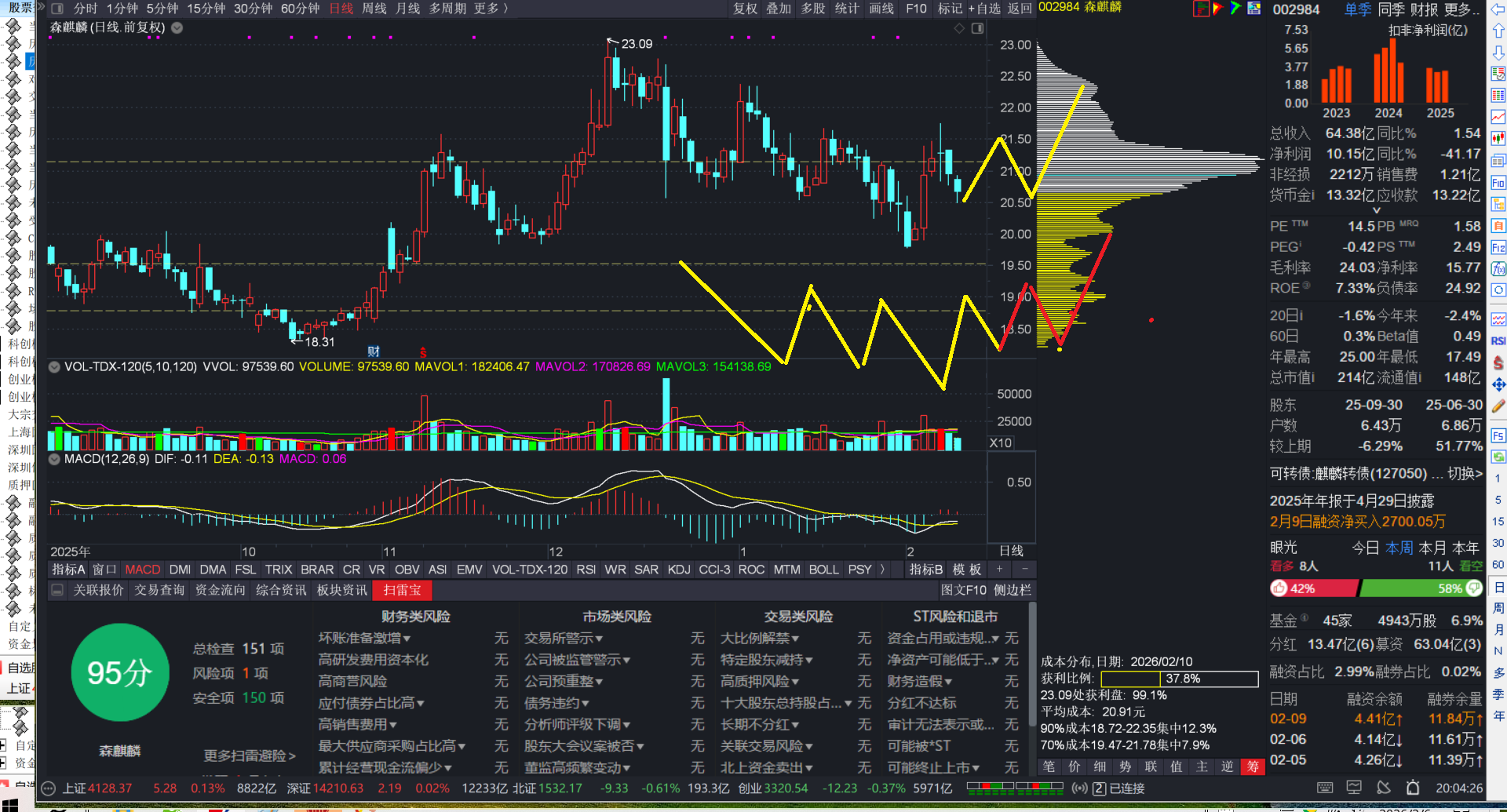Screen dimensions: 1507x812
Task: Expand 更多 periods in top bar
Action: [x=491, y=9]
